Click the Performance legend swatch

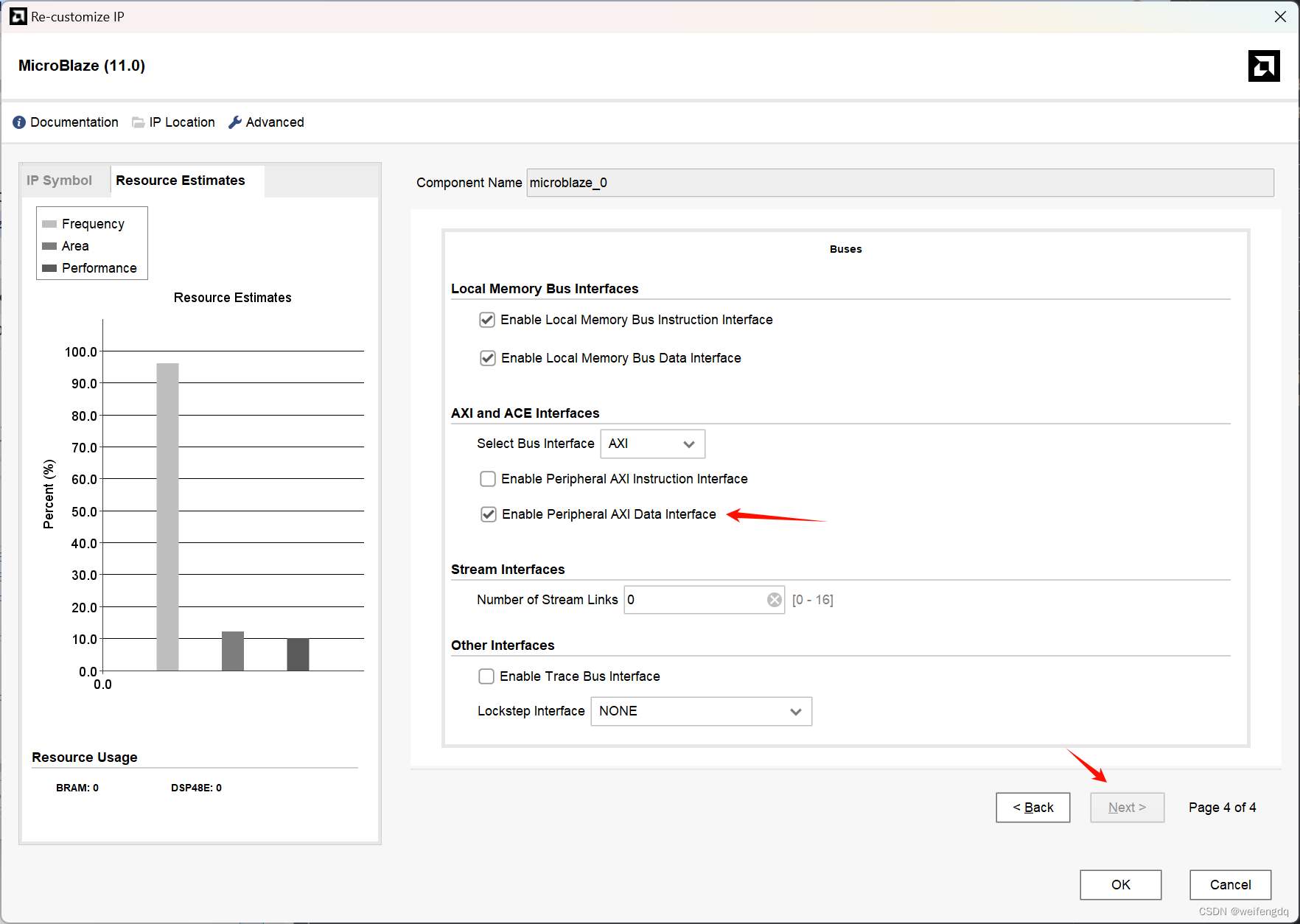(49, 268)
